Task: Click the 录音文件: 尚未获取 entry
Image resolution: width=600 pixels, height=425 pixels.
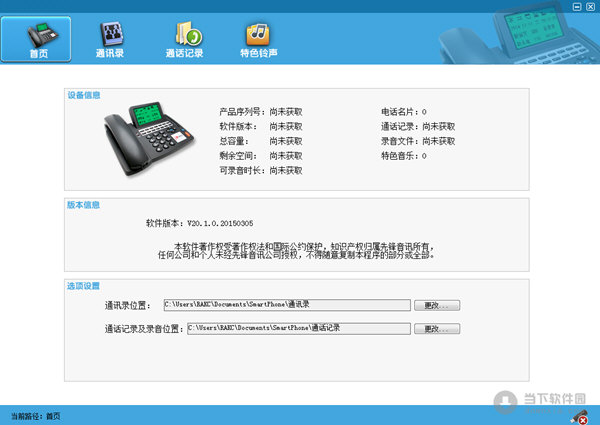Action: point(418,142)
